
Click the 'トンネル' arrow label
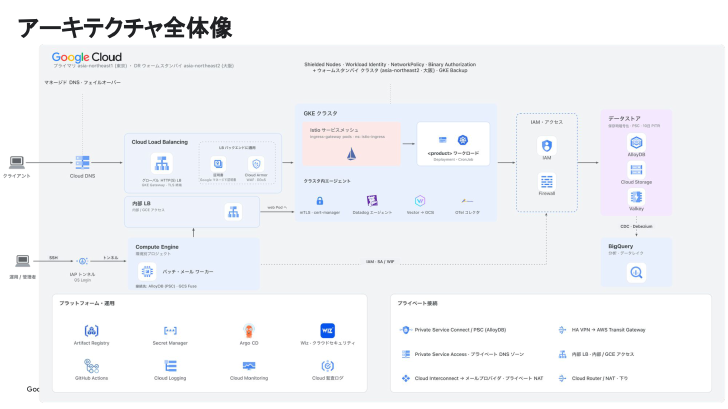coord(110,258)
